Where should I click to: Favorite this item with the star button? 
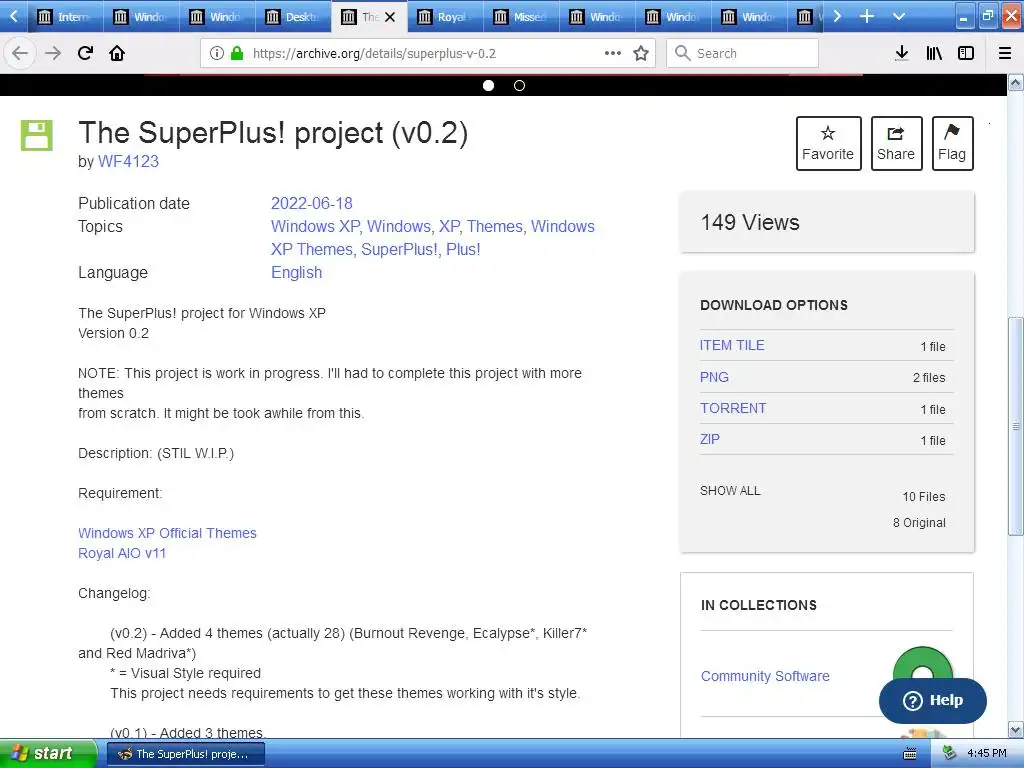828,143
